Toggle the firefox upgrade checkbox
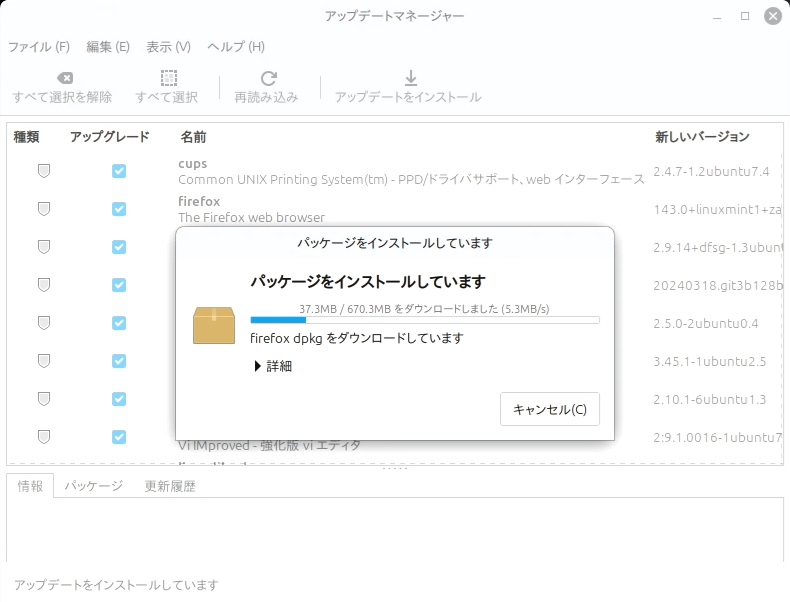The image size is (790, 602). (119, 209)
